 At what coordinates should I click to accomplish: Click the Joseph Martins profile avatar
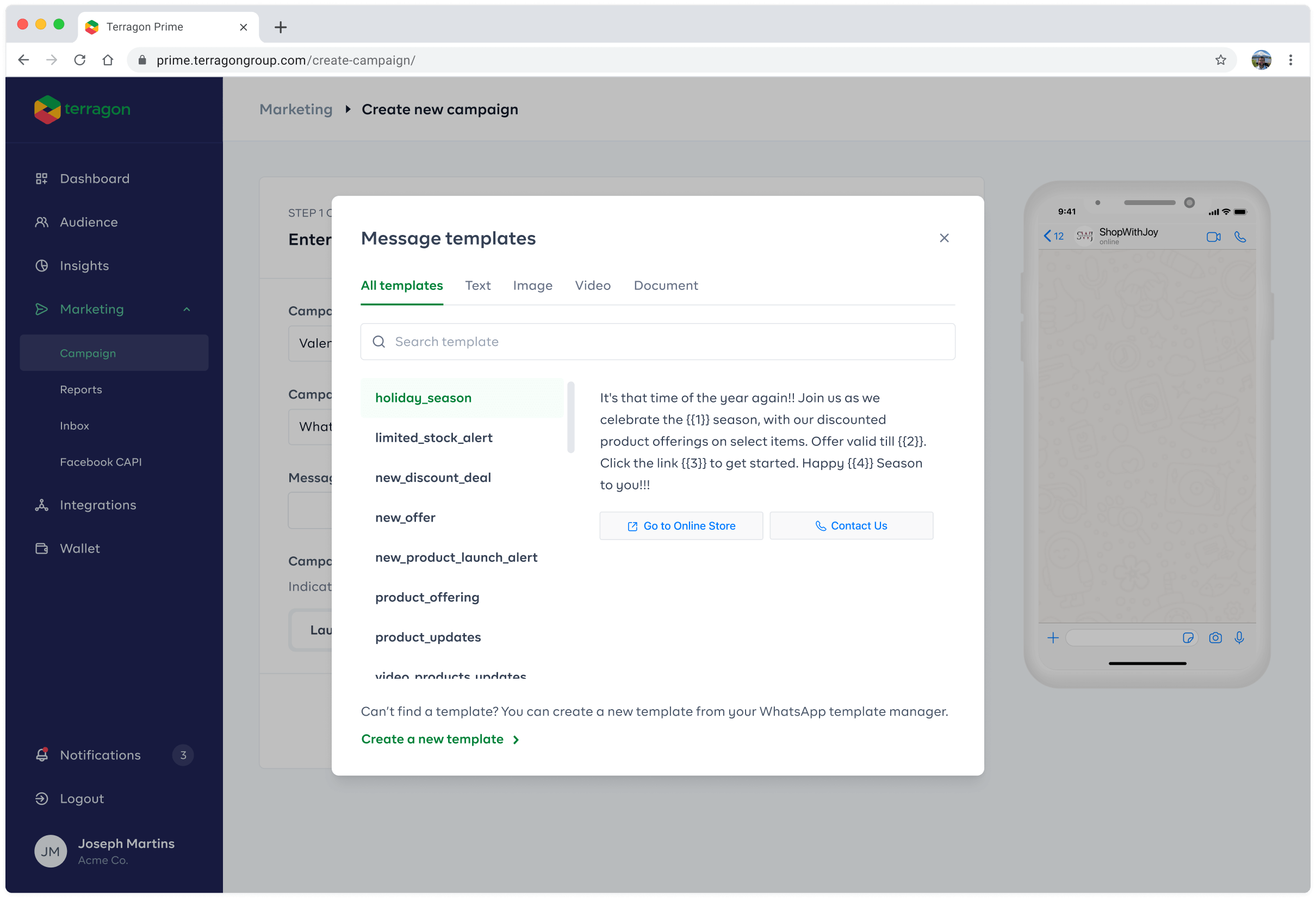[x=51, y=852]
